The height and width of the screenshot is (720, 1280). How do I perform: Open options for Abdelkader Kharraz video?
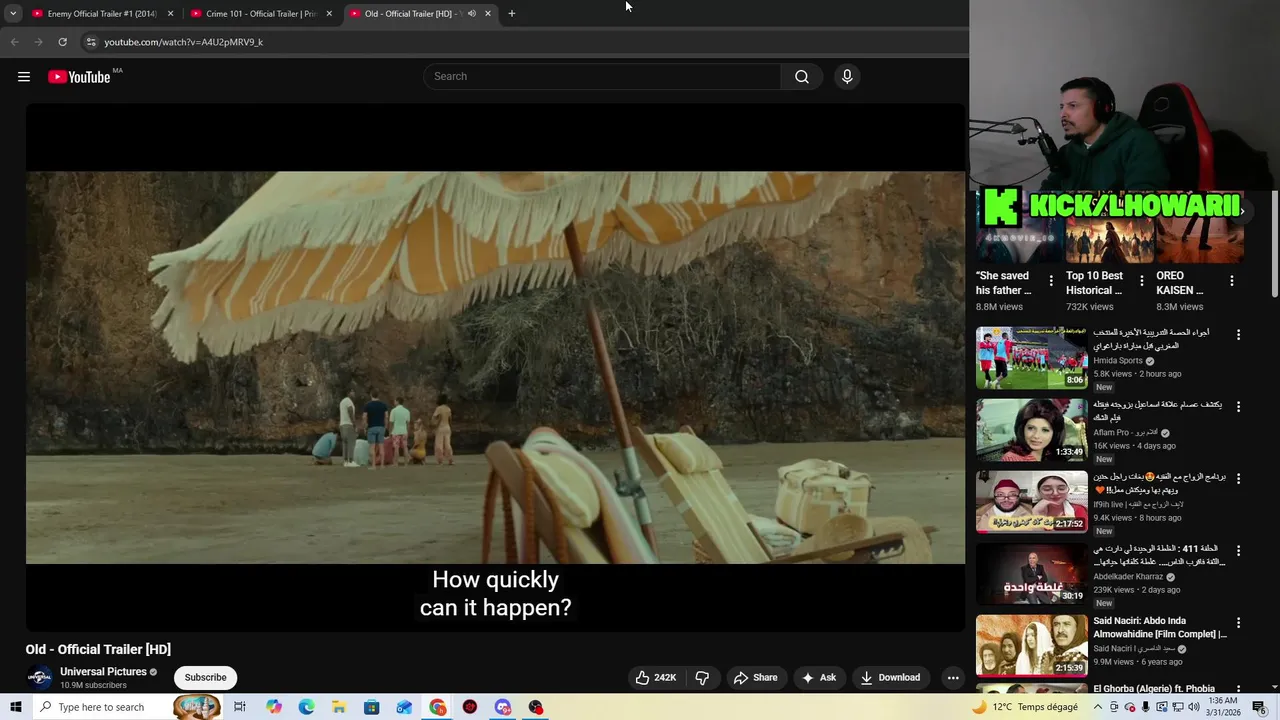coord(1238,551)
